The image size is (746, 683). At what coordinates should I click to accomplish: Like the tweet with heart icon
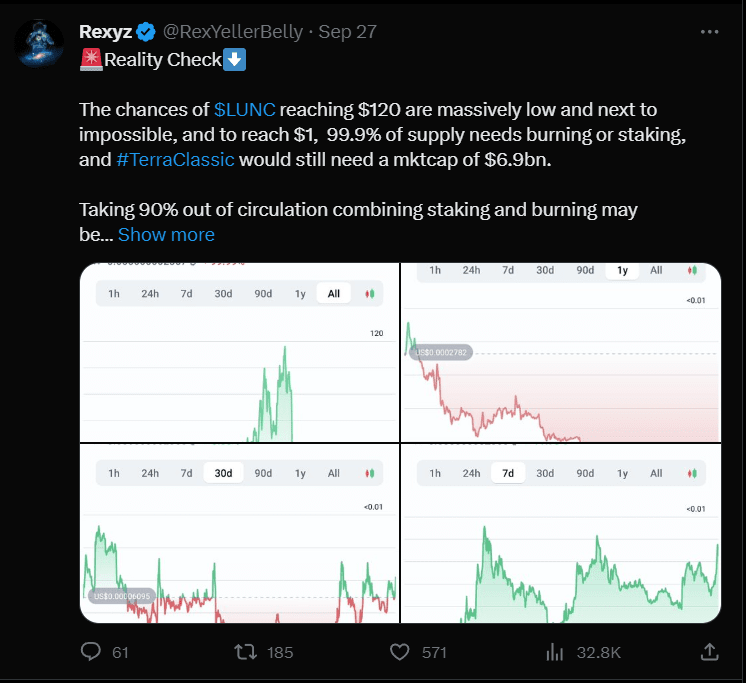pyautogui.click(x=400, y=652)
